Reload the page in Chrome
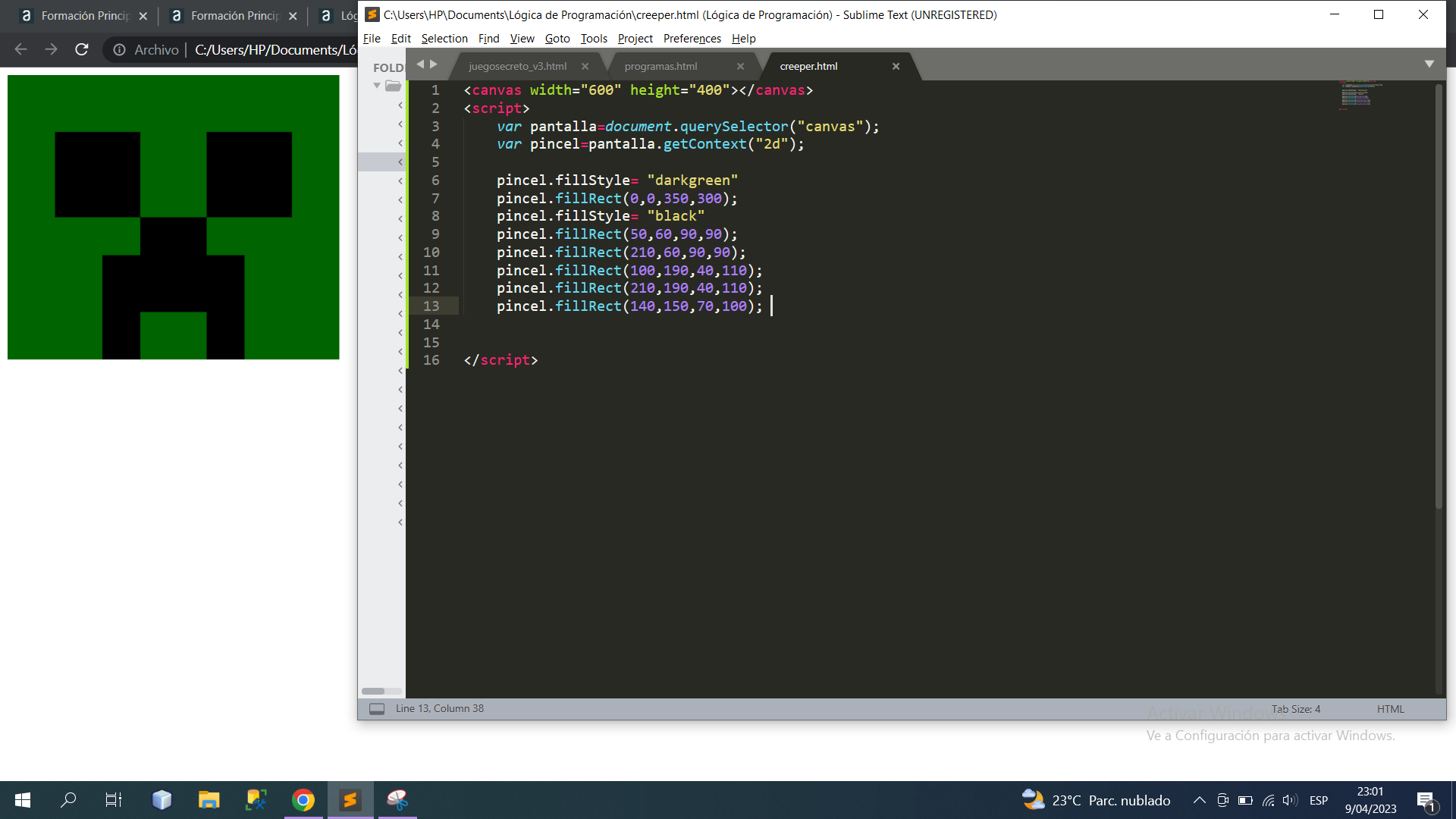 [x=82, y=49]
